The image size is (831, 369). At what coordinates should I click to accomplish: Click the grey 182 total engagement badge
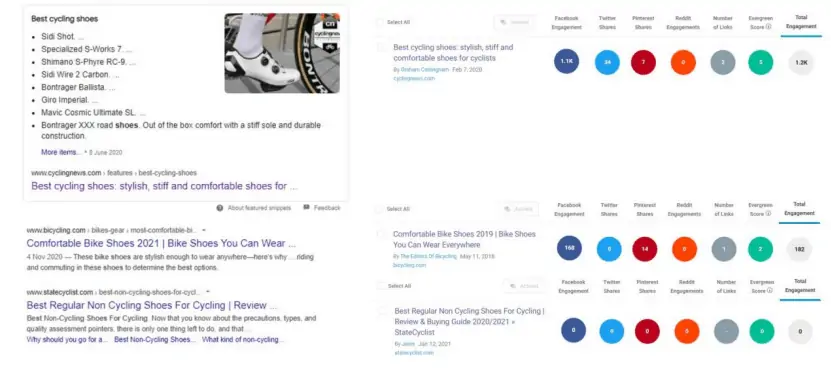pos(799,249)
